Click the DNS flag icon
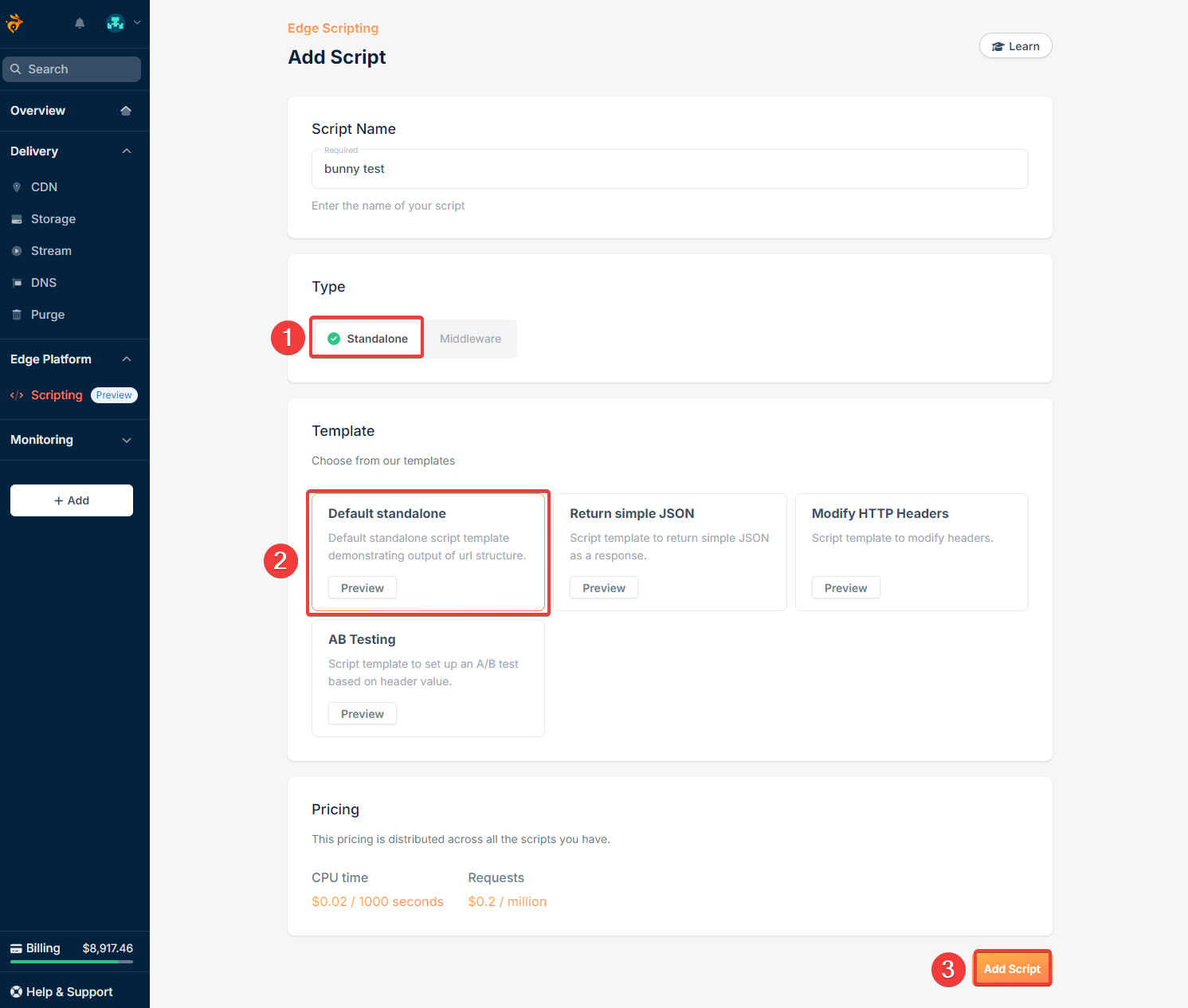This screenshot has height=1008, width=1188. [17, 283]
